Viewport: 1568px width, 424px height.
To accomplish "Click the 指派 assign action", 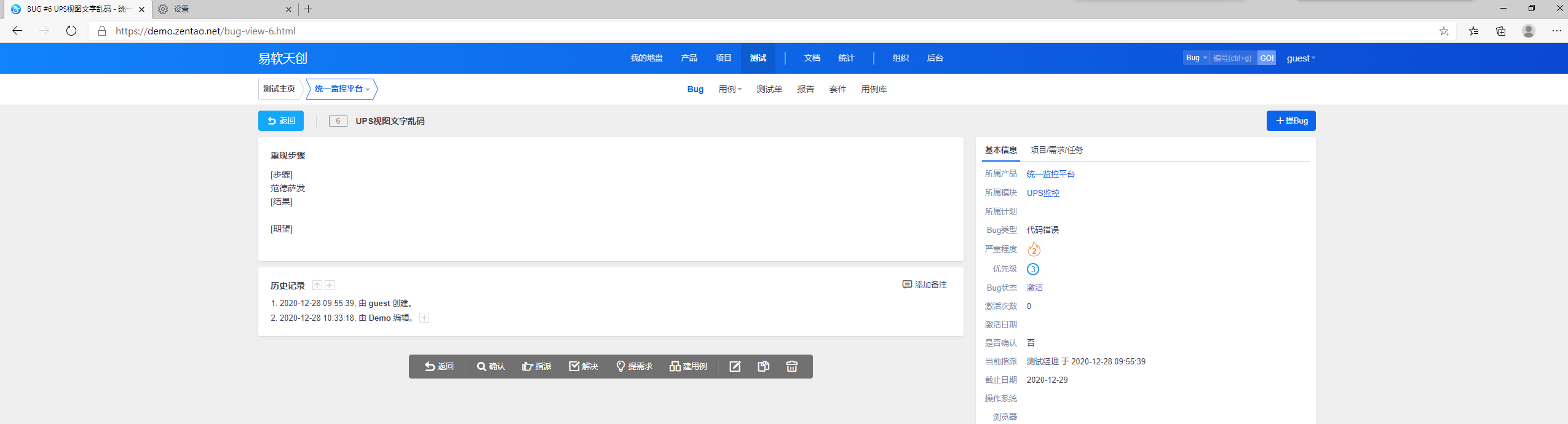I will [537, 367].
